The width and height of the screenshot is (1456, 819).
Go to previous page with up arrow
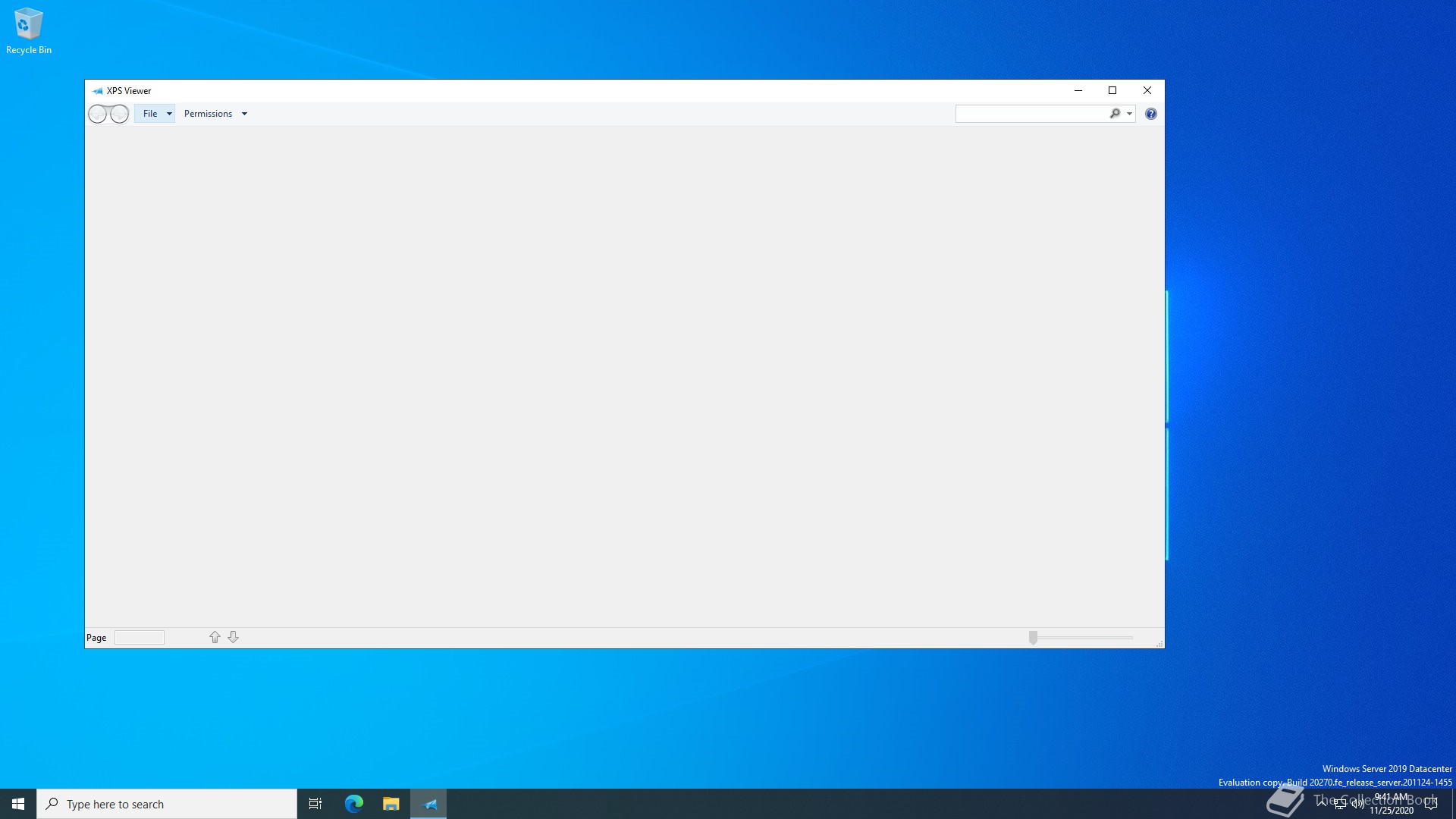[215, 637]
